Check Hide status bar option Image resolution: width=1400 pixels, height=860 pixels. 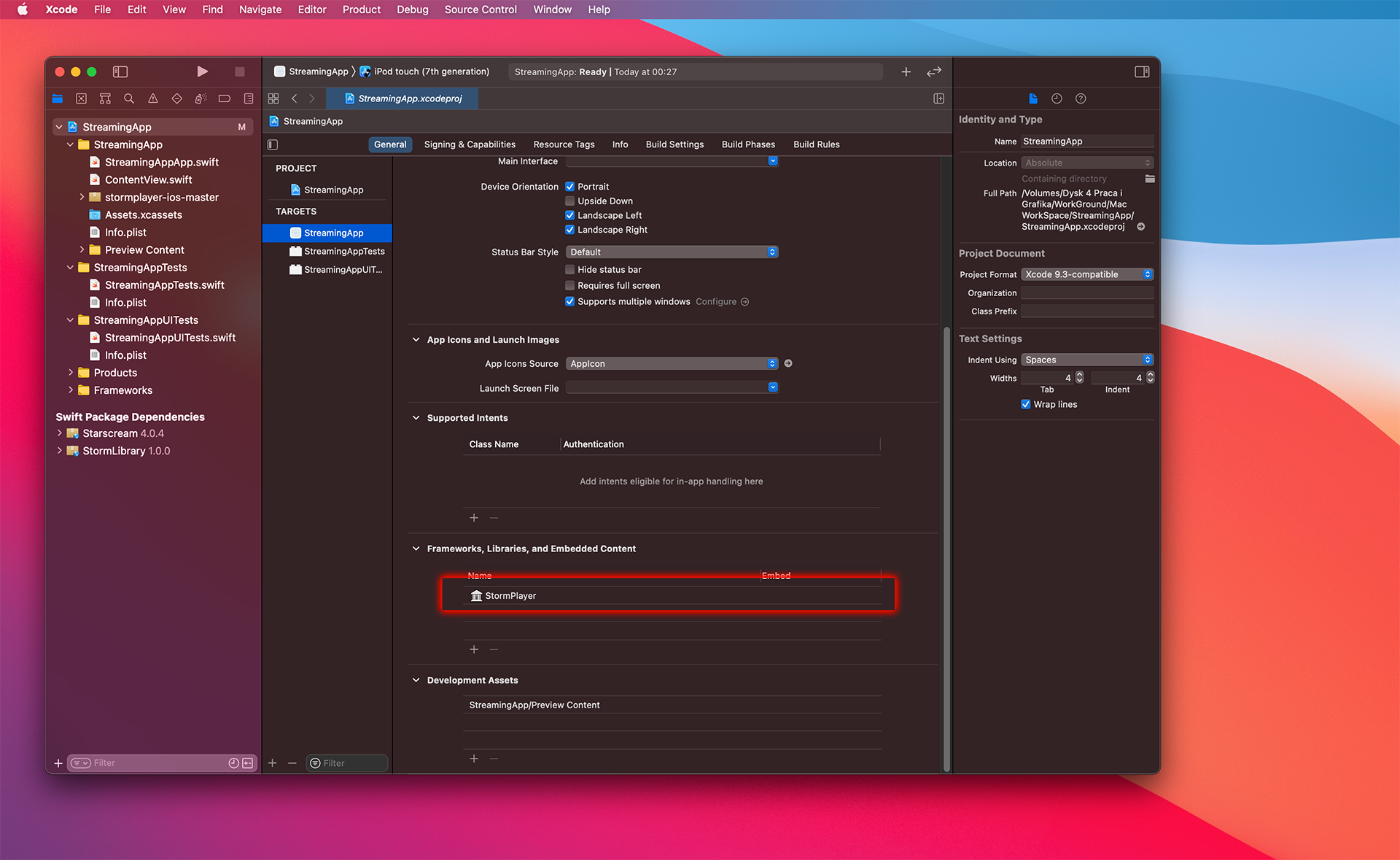(x=569, y=270)
